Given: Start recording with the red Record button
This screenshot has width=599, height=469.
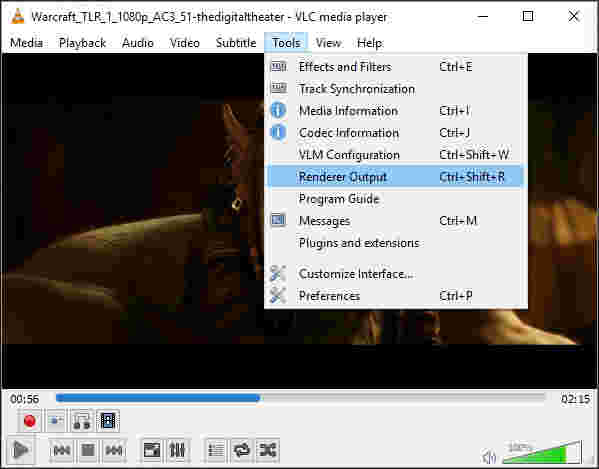Looking at the screenshot, I should [29, 421].
